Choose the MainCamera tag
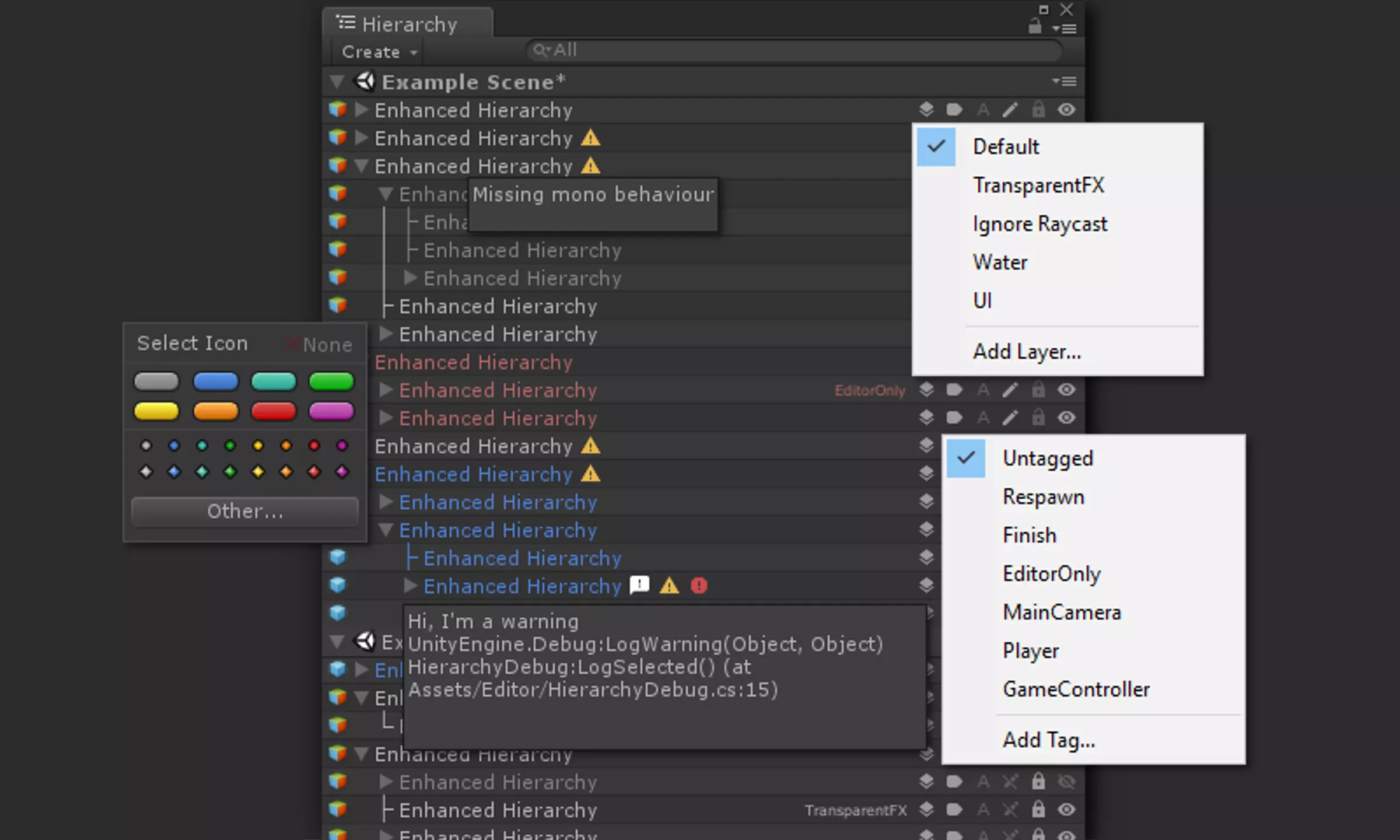 click(1062, 612)
